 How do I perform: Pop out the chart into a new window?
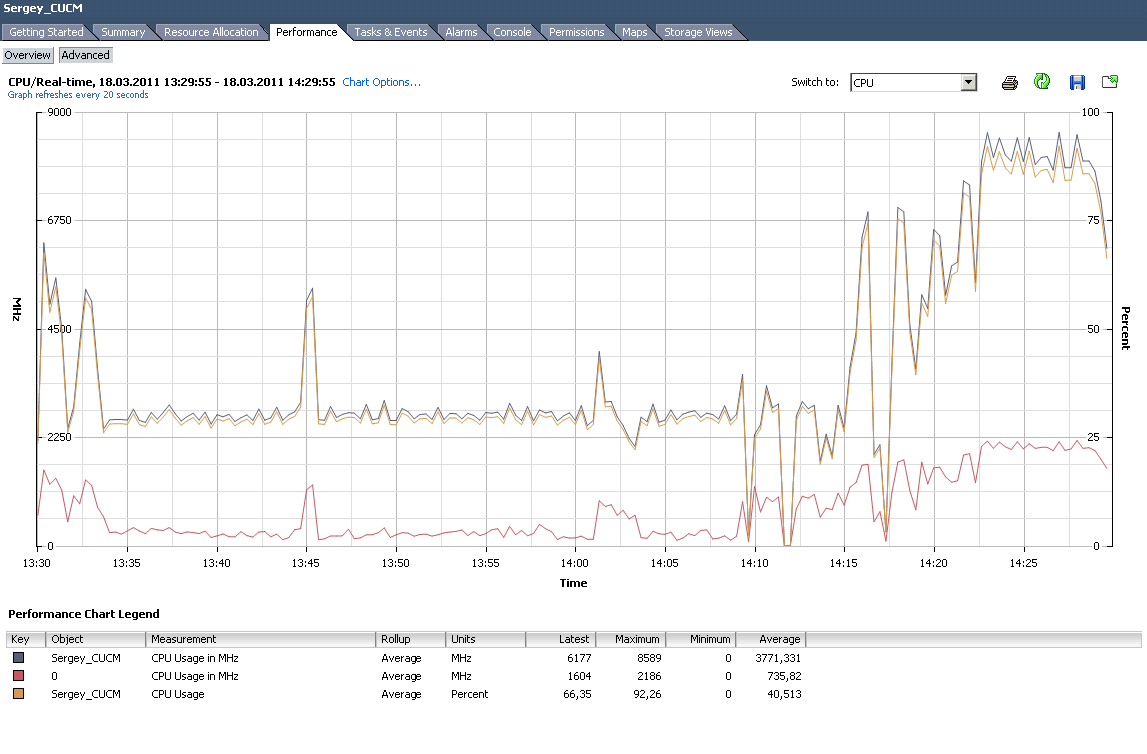1109,82
